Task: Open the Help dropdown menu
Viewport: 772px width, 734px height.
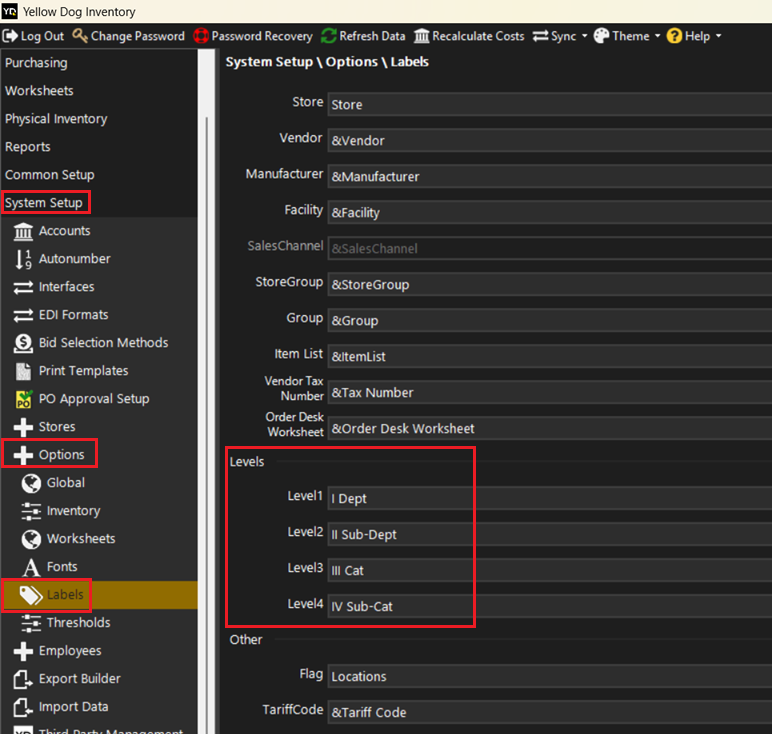Action: tap(694, 36)
